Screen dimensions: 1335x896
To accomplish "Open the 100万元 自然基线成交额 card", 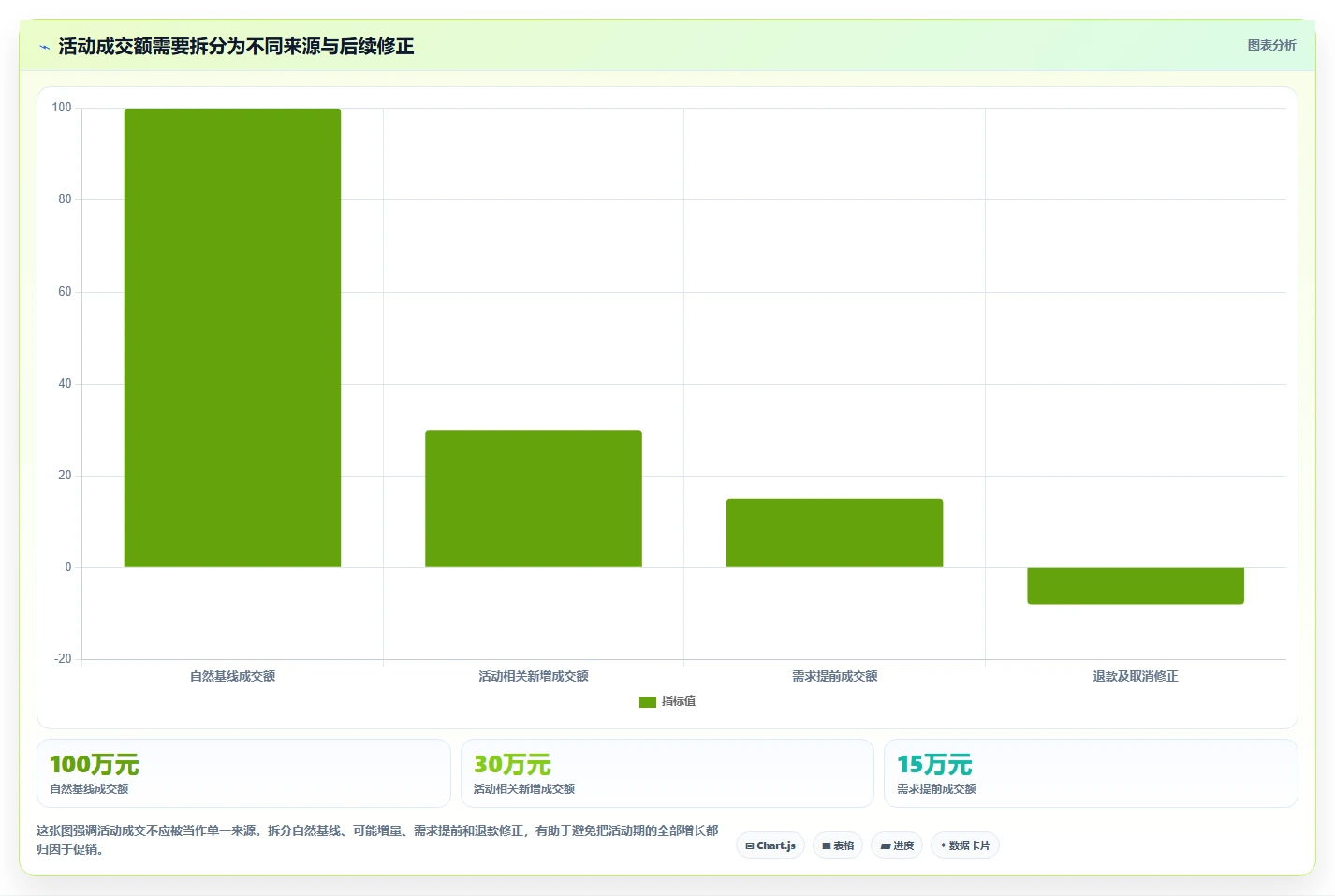I will click(x=243, y=773).
